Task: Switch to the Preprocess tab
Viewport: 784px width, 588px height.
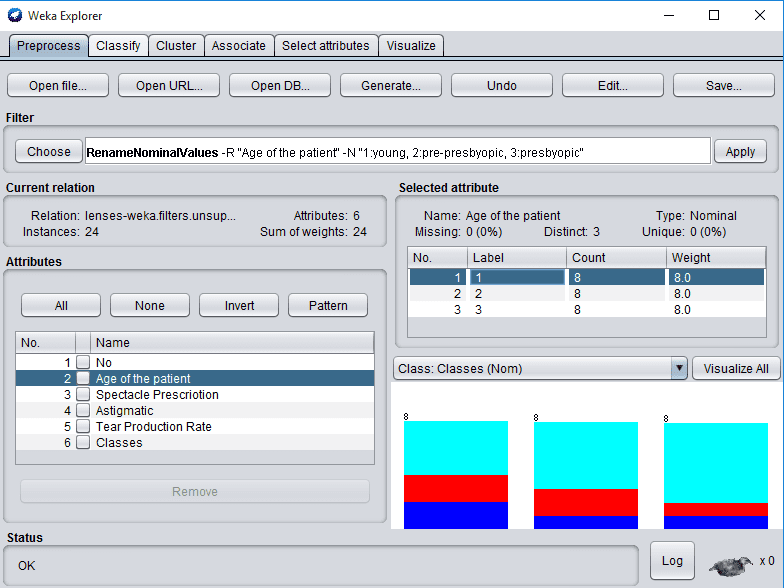Action: 48,46
